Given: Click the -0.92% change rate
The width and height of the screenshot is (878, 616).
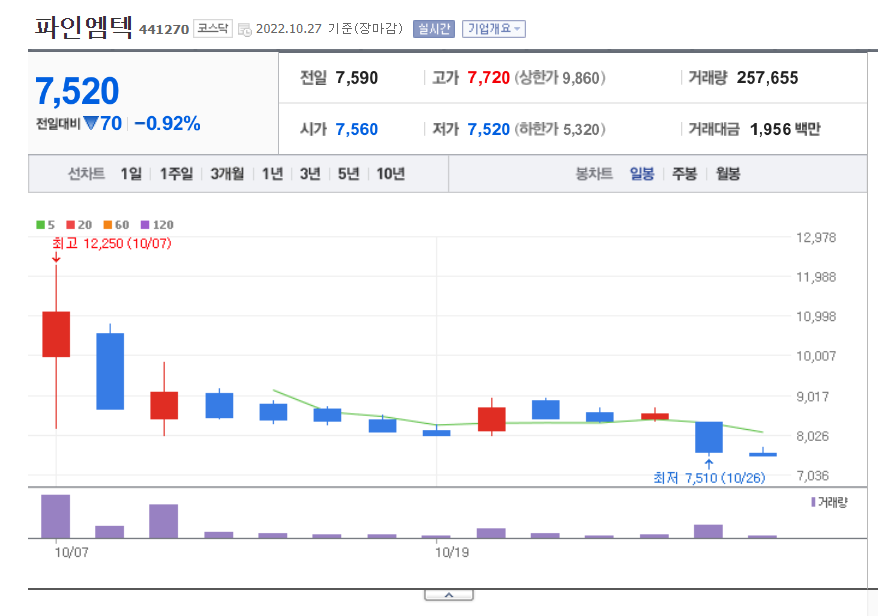Looking at the screenshot, I should pos(167,123).
